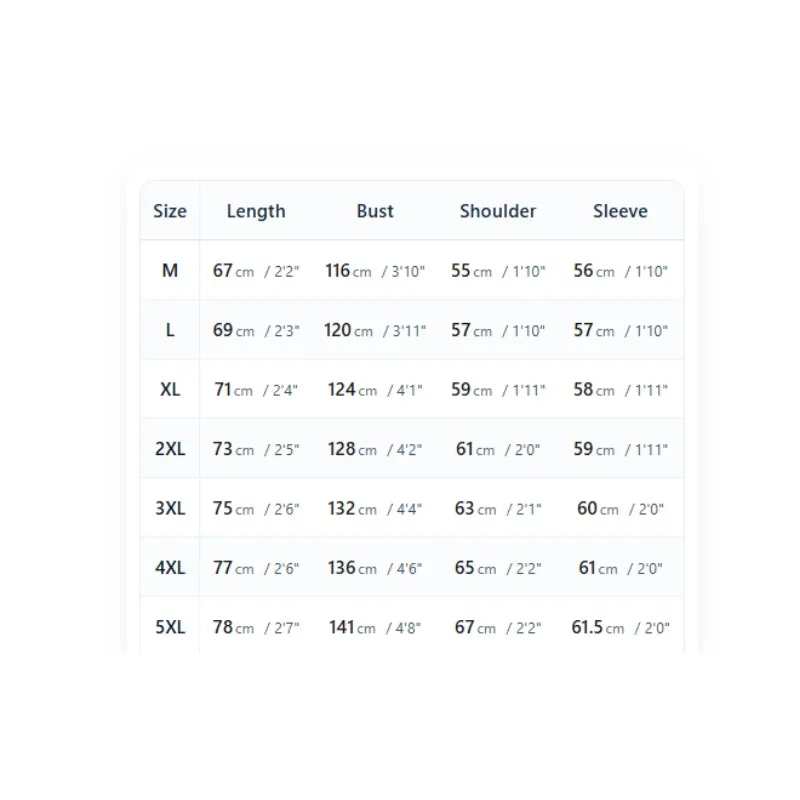This screenshot has width=800, height=800.
Task: Click the 136 cm bust cell for 4XL
Action: (x=375, y=568)
